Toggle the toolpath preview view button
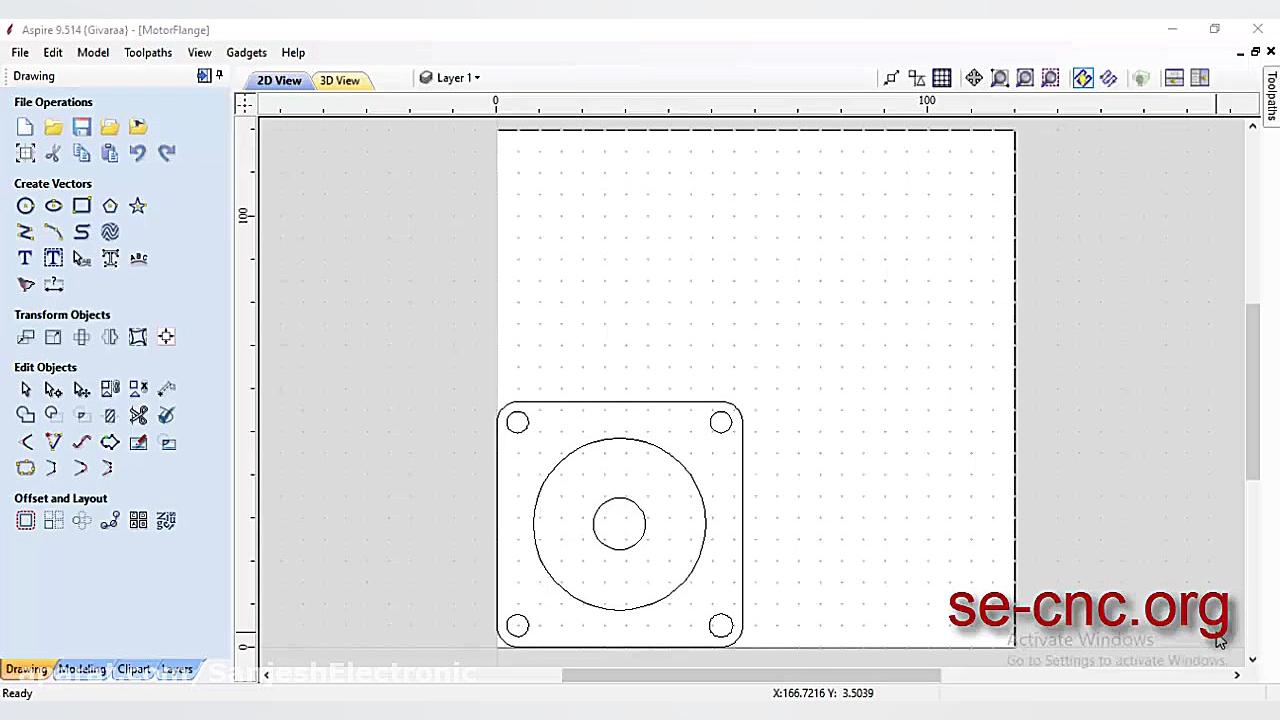 (1108, 78)
